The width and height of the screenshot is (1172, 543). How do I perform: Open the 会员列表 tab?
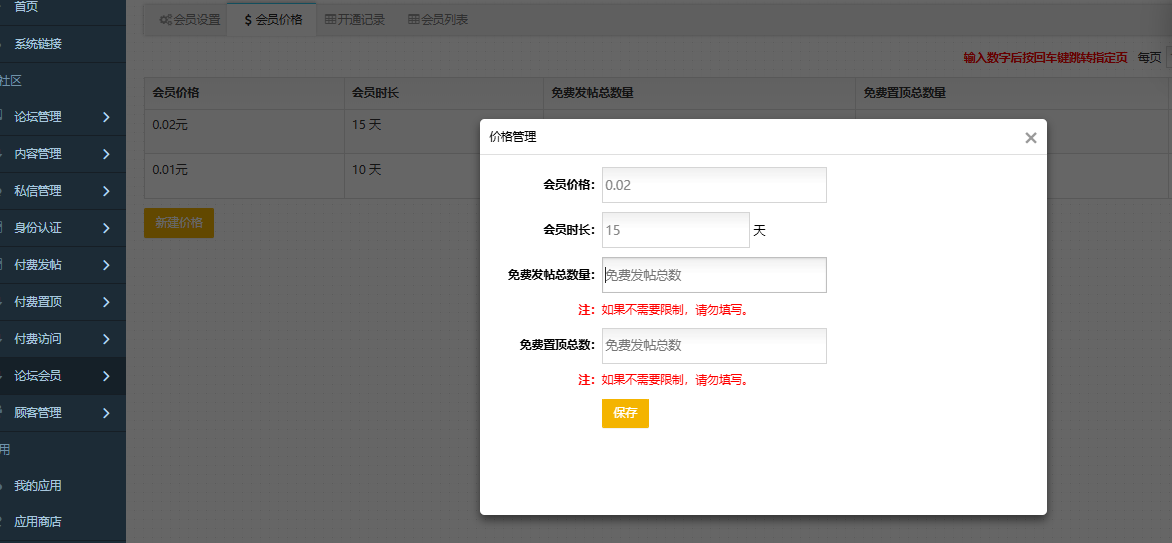[438, 19]
